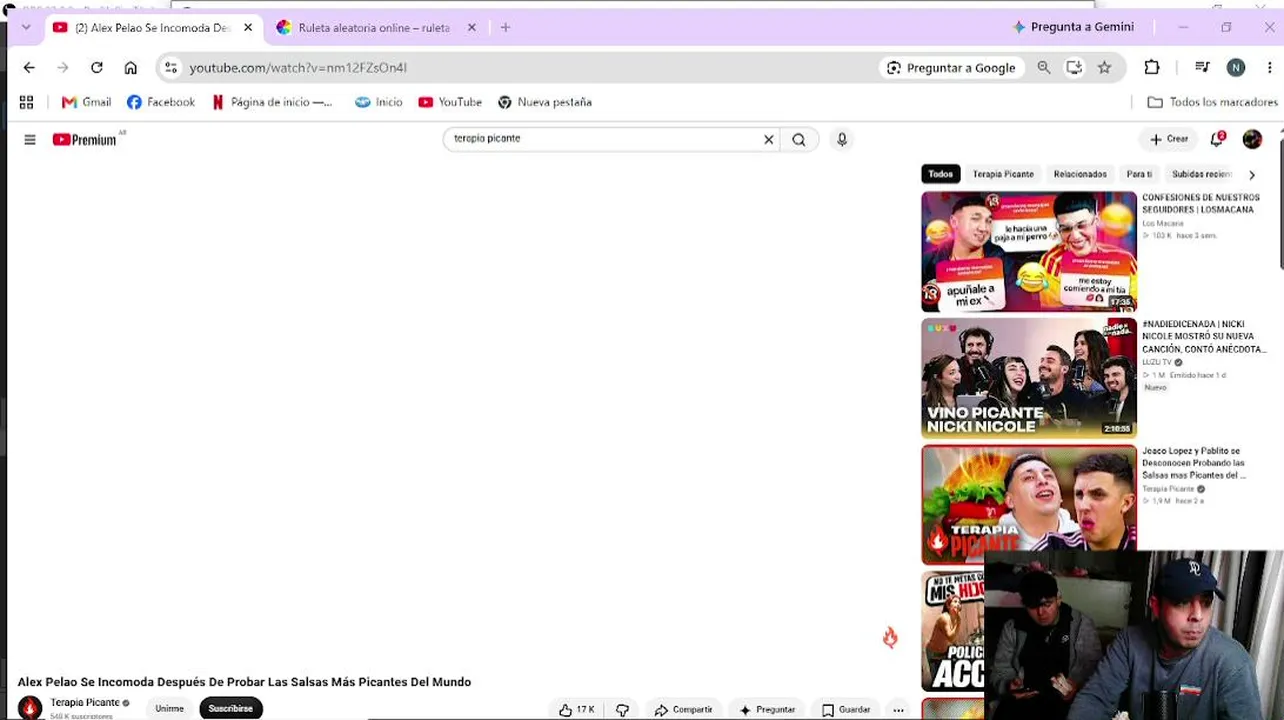The height and width of the screenshot is (720, 1284).
Task: Open the Inicio bookmark
Action: pos(379,102)
